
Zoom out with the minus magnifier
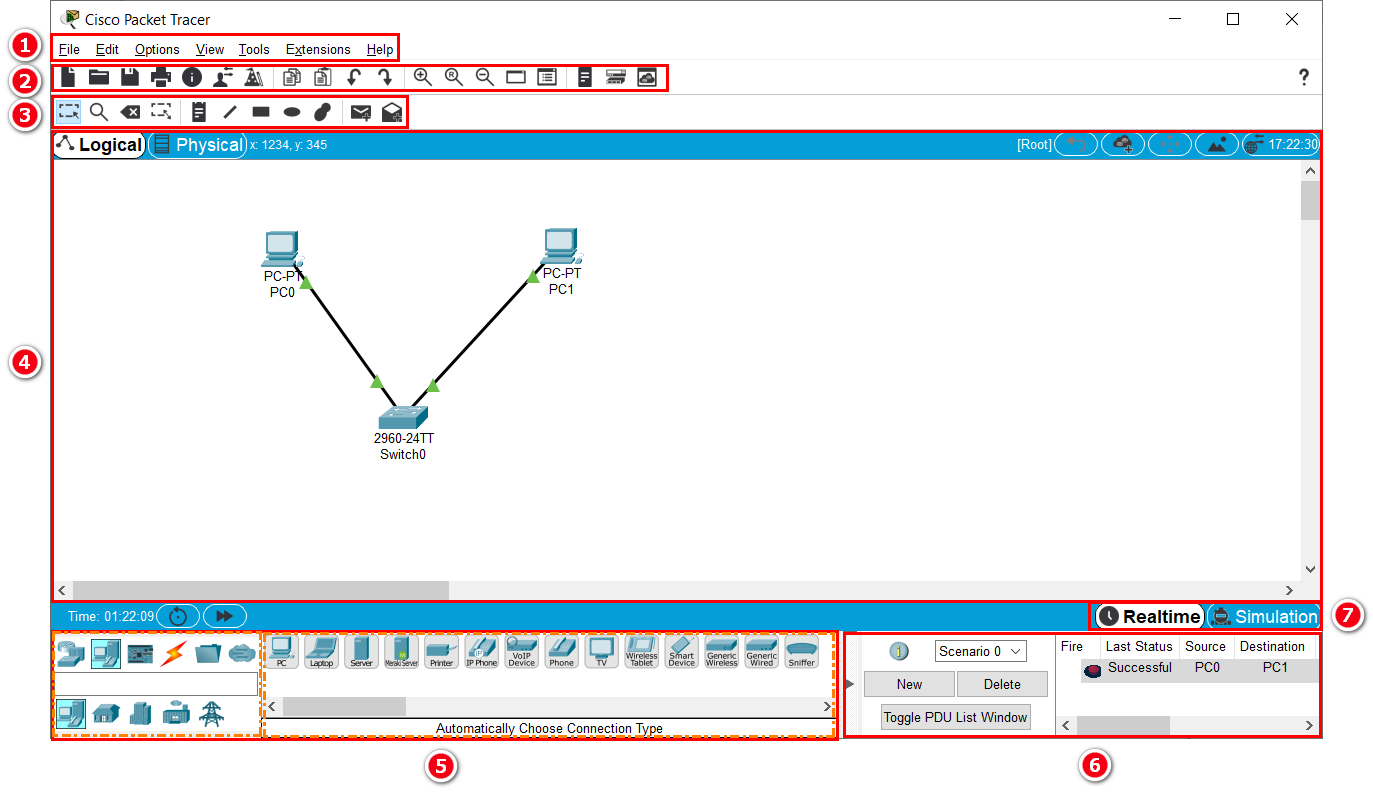tap(485, 77)
